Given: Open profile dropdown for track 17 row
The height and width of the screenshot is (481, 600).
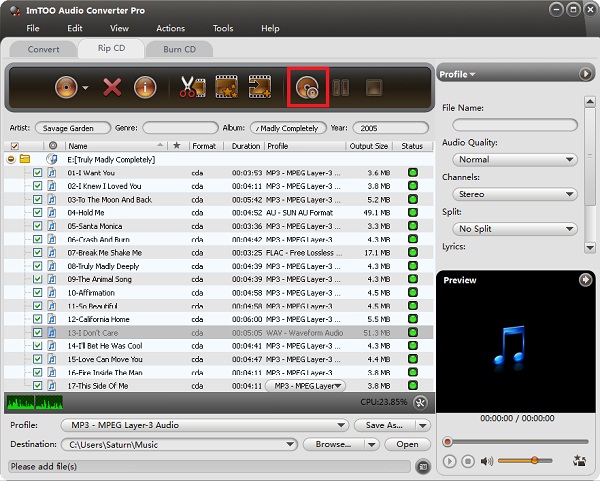Looking at the screenshot, I should click(305, 386).
